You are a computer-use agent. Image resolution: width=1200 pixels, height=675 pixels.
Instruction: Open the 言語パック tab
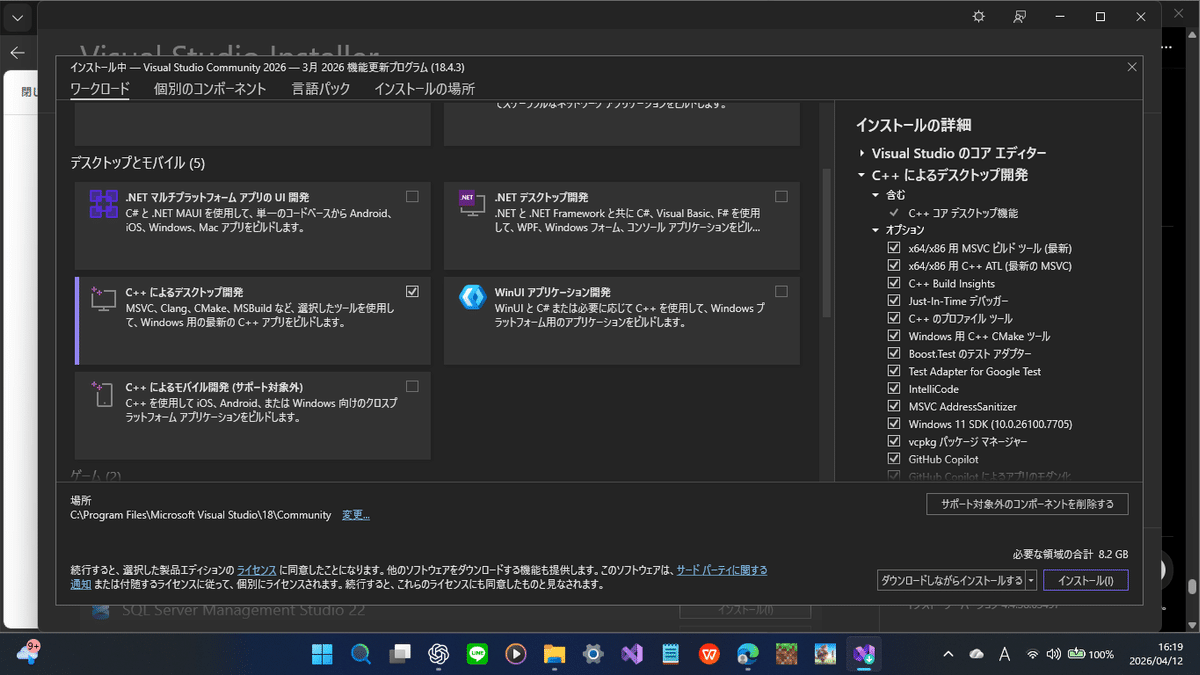coord(320,88)
